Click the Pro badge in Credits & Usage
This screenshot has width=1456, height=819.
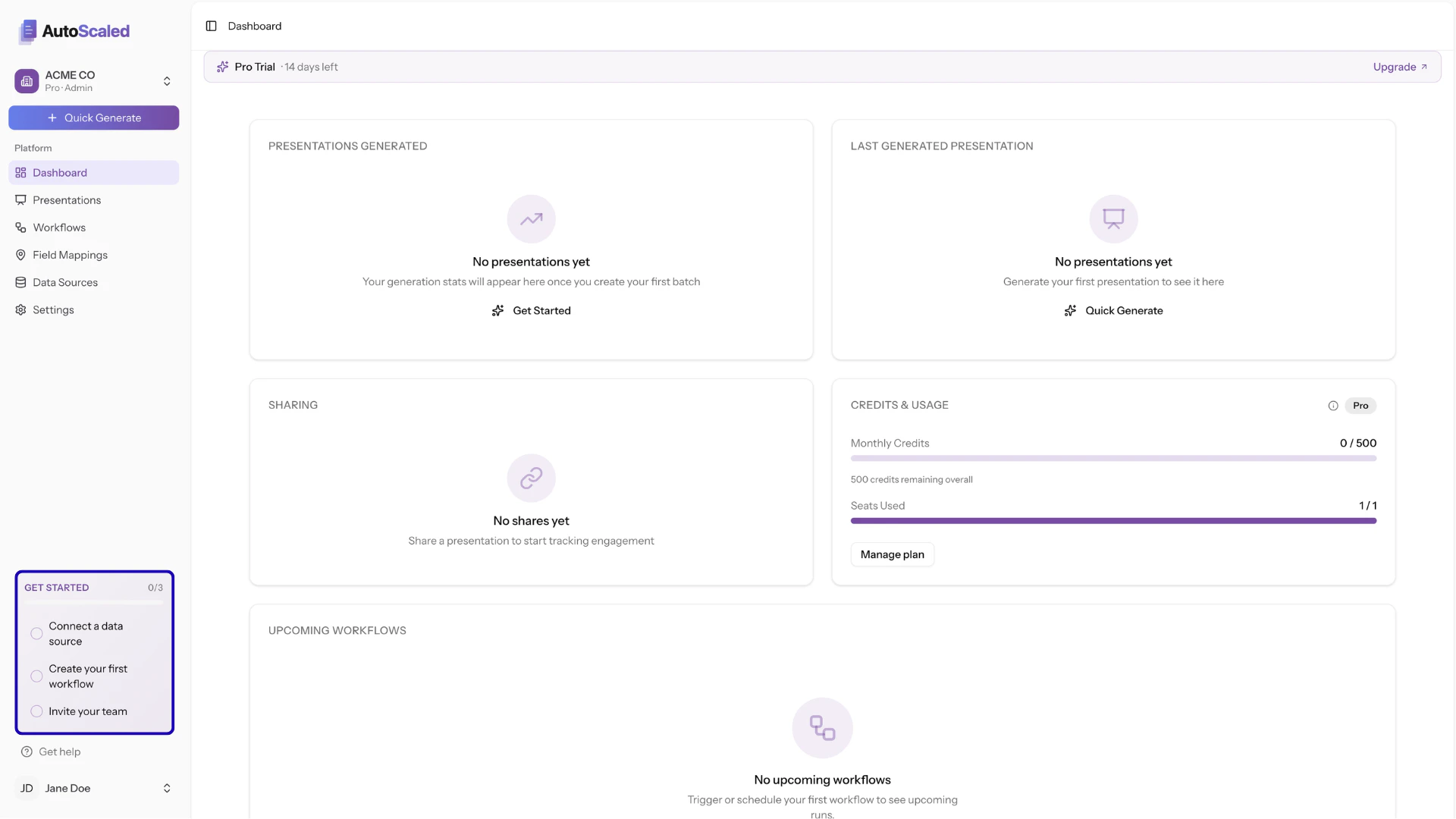click(1360, 405)
